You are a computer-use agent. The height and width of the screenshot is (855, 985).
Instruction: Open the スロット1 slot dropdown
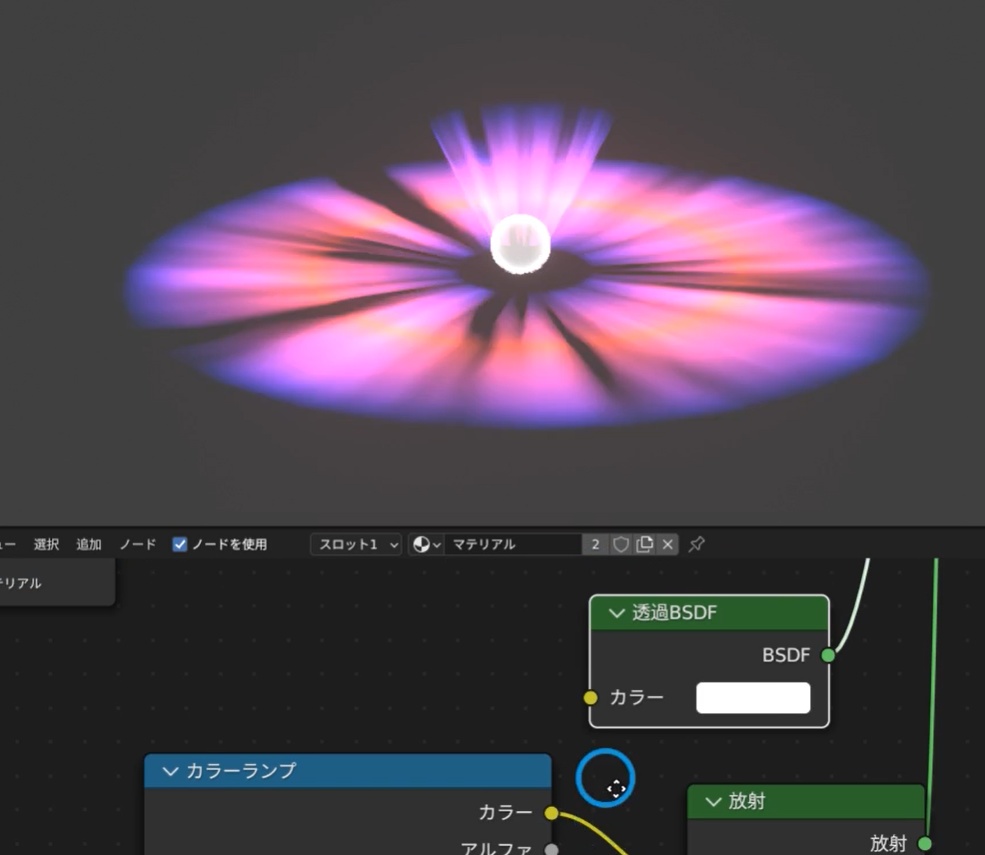[x=356, y=544]
